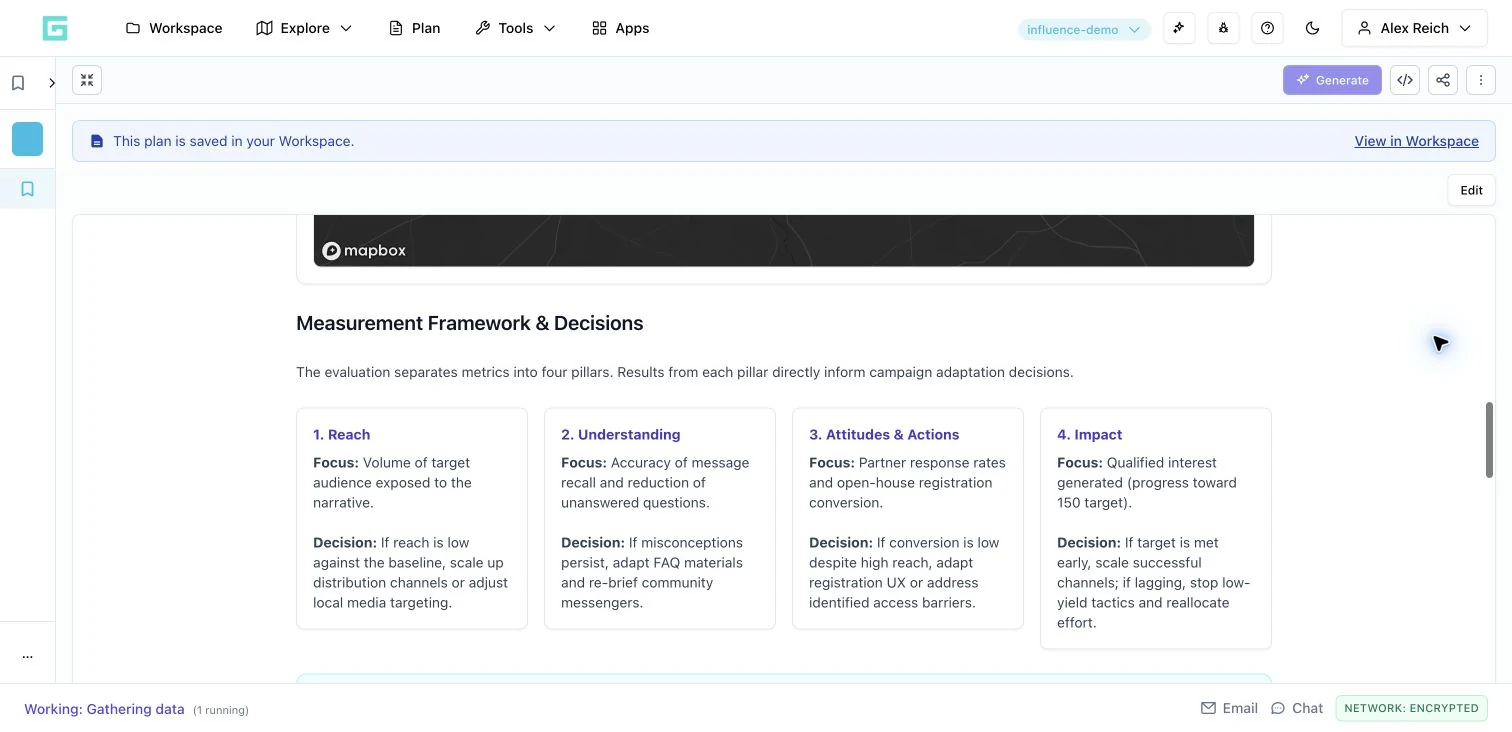Image resolution: width=1512 pixels, height=732 pixels.
Task: Click the 4. Impact card title
Action: click(x=1089, y=434)
